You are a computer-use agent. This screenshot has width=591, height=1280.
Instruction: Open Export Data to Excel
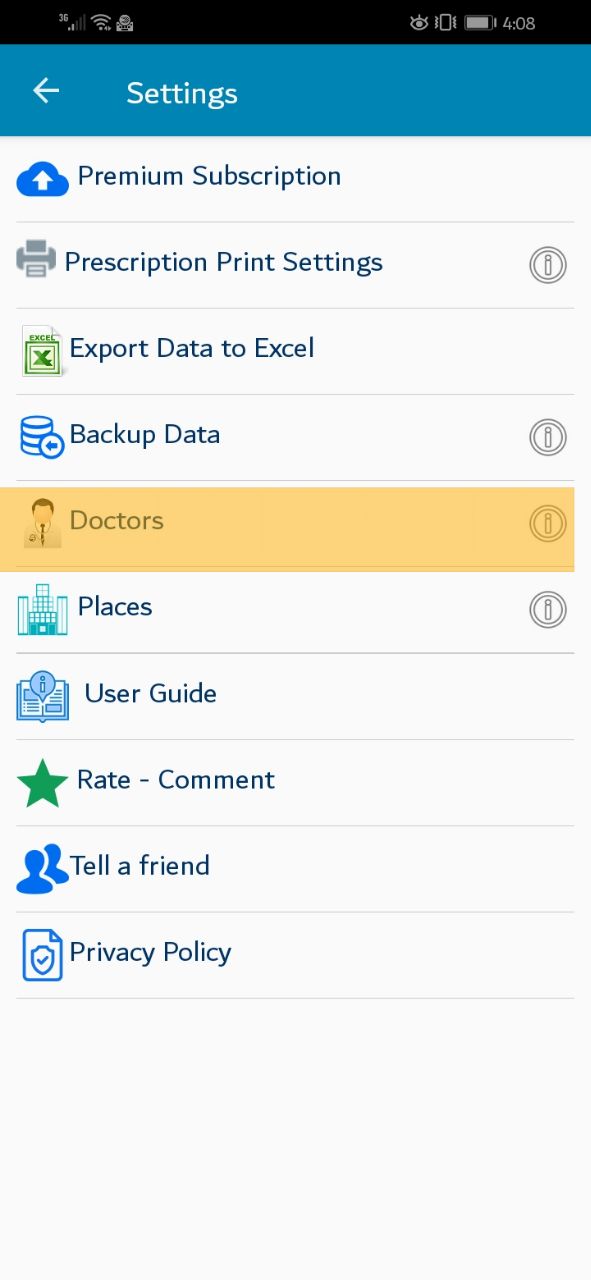coord(295,351)
